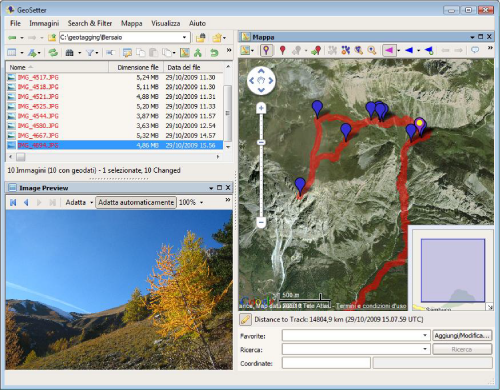The width and height of the screenshot is (500, 390).
Task: Go to previous image in preview toolbar
Action: [26, 202]
